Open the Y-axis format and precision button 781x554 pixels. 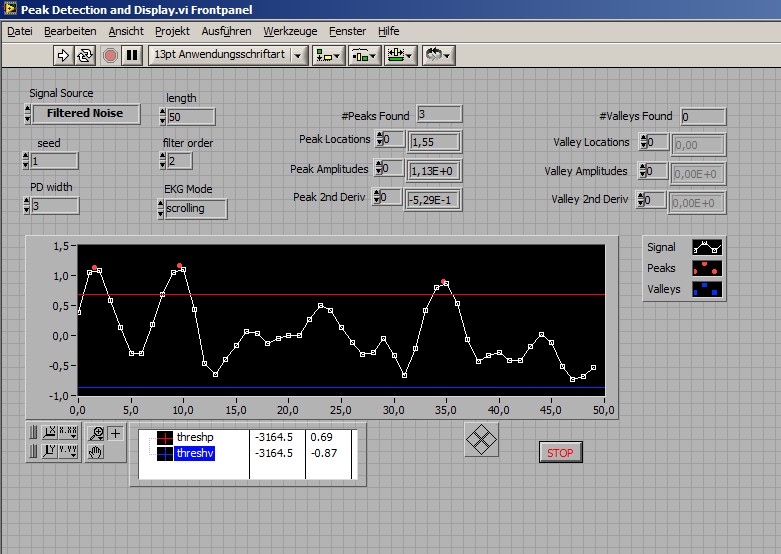tap(68, 451)
